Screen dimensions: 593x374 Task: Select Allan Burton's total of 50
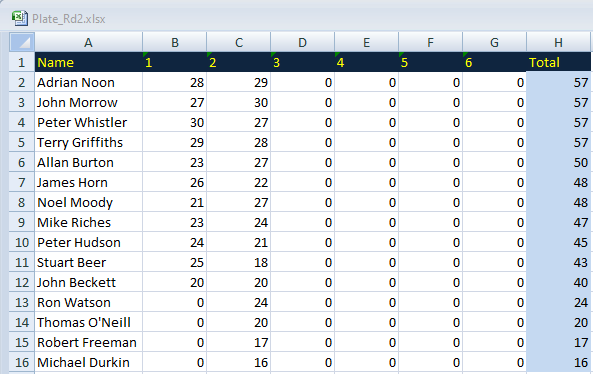click(x=558, y=163)
